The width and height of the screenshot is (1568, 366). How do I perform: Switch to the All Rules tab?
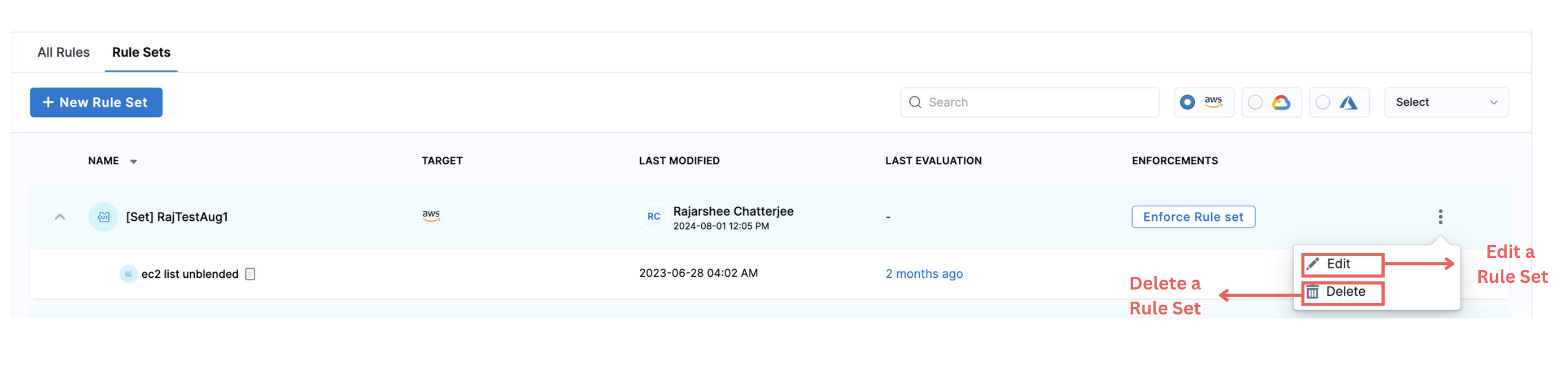click(63, 53)
